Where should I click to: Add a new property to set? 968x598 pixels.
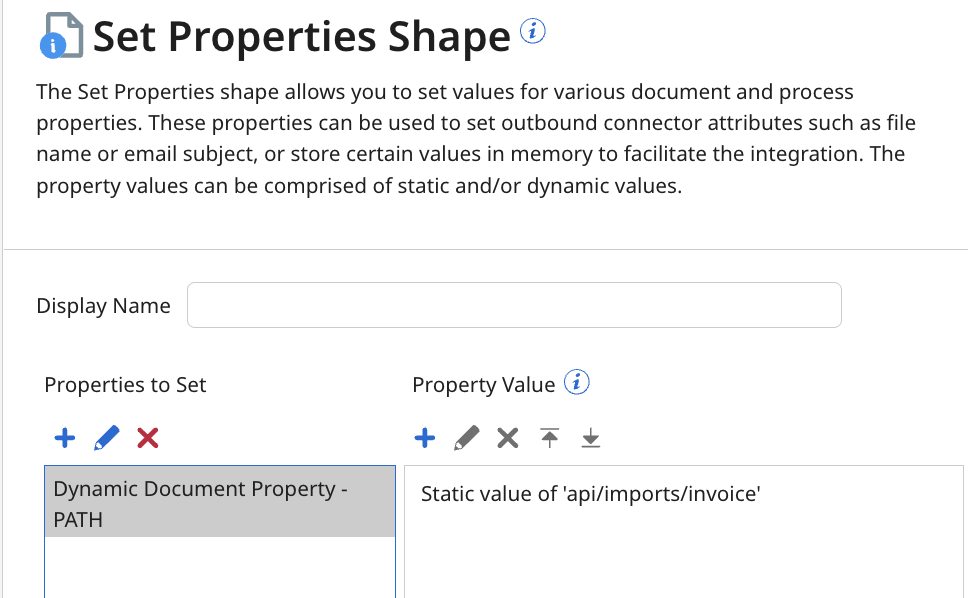click(x=64, y=437)
